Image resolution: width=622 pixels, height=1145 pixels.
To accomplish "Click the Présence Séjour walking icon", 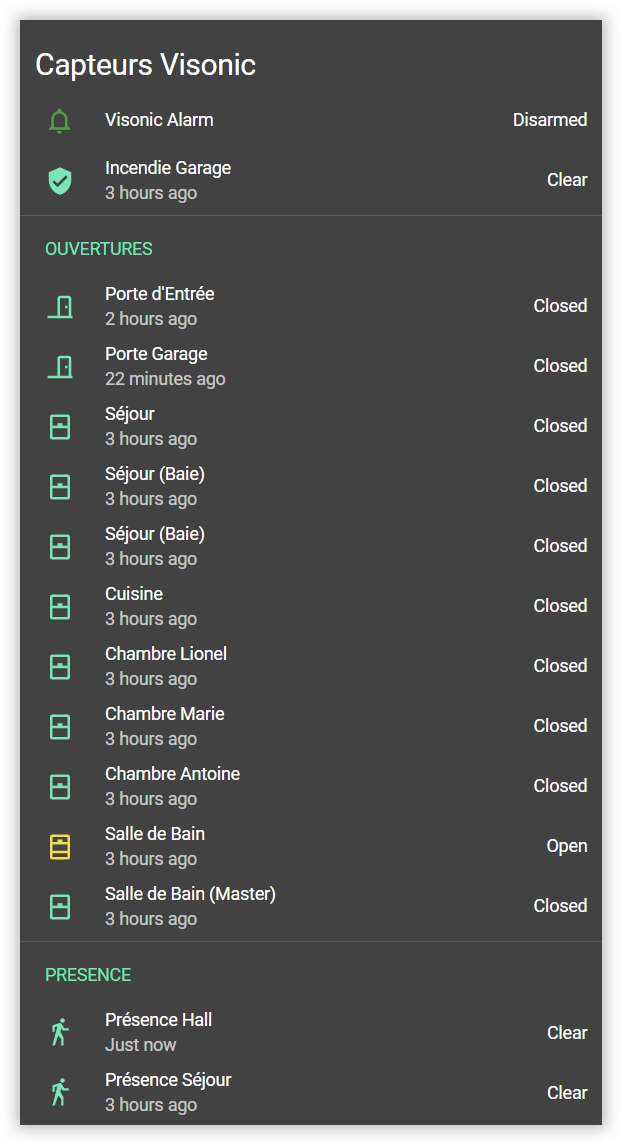I will (x=60, y=1093).
